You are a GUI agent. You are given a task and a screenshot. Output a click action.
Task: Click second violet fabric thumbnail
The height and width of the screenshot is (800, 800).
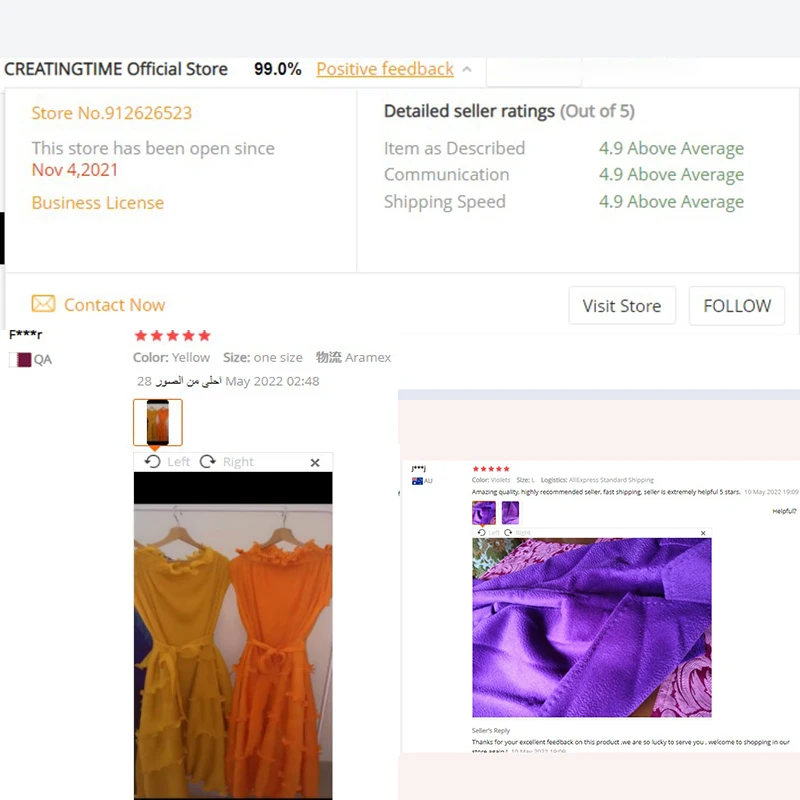click(x=510, y=512)
